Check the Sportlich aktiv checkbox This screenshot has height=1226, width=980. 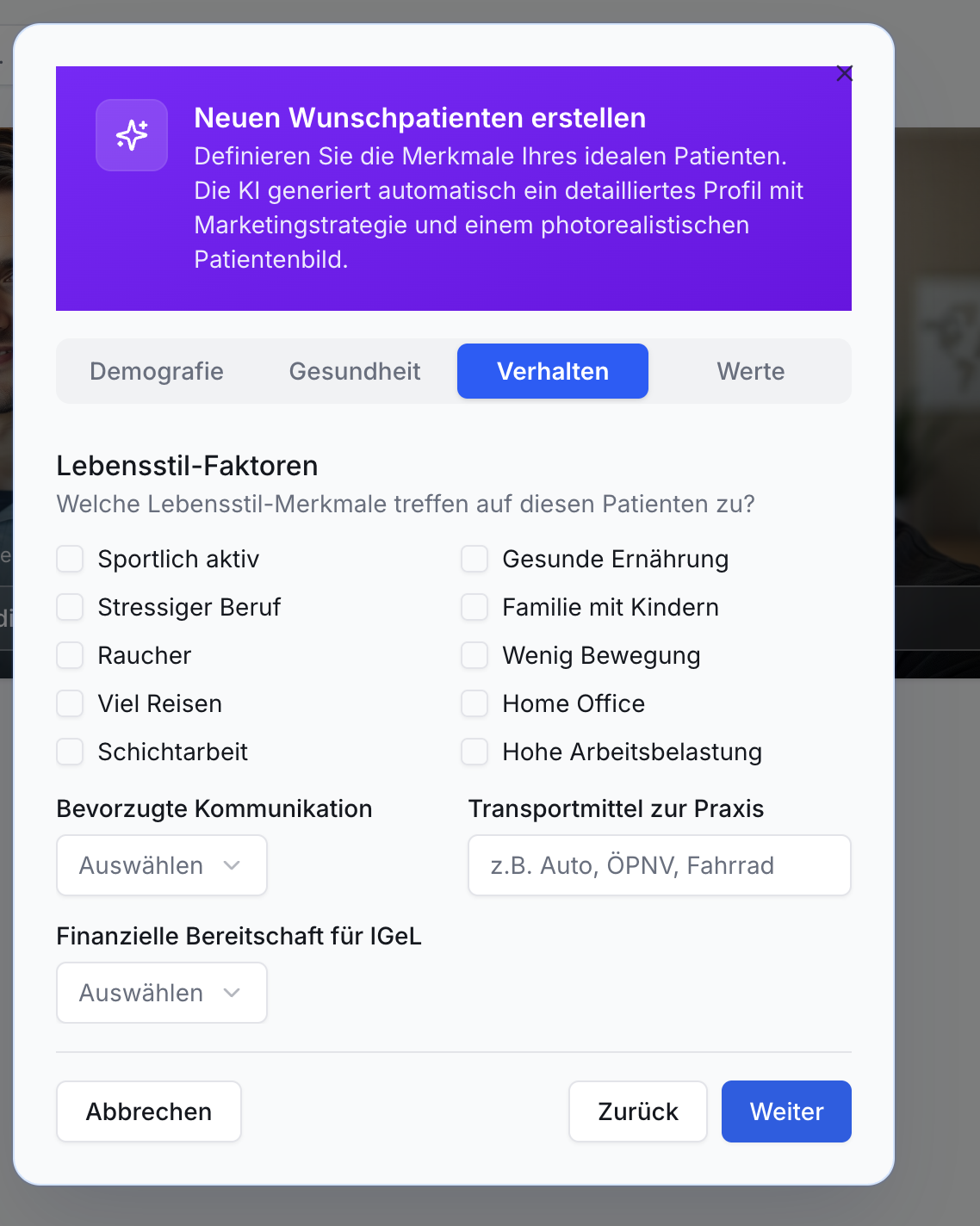[70, 559]
